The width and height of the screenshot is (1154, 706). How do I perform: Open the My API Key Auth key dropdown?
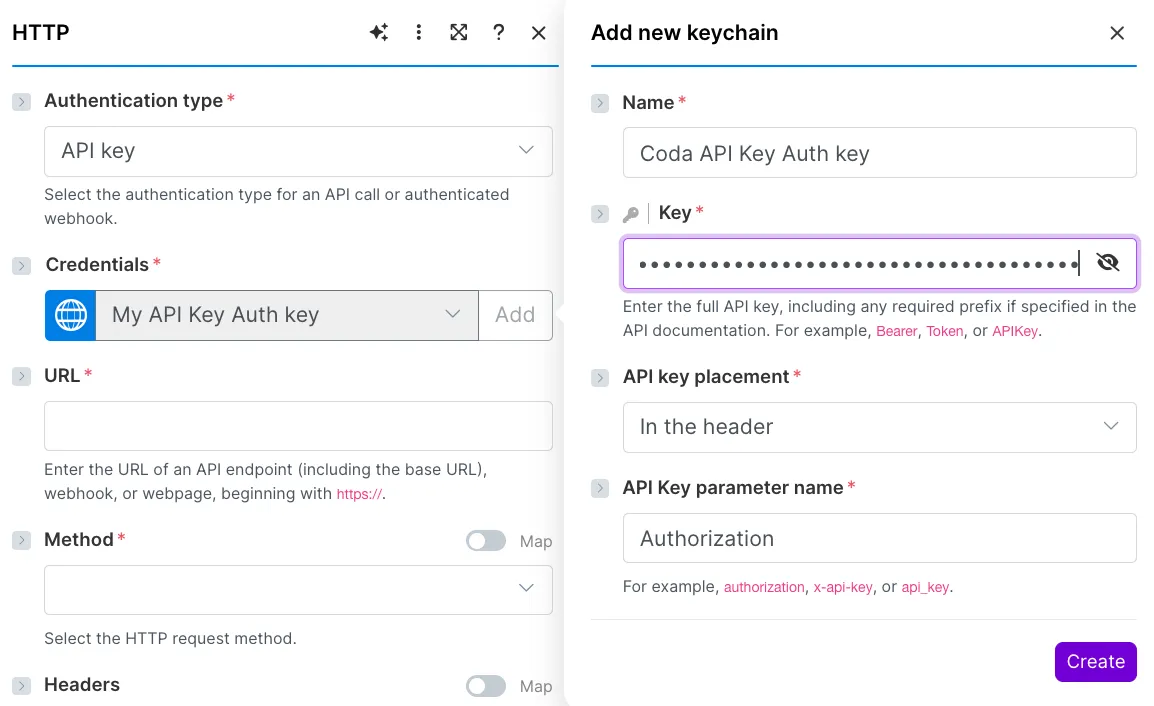(x=286, y=315)
